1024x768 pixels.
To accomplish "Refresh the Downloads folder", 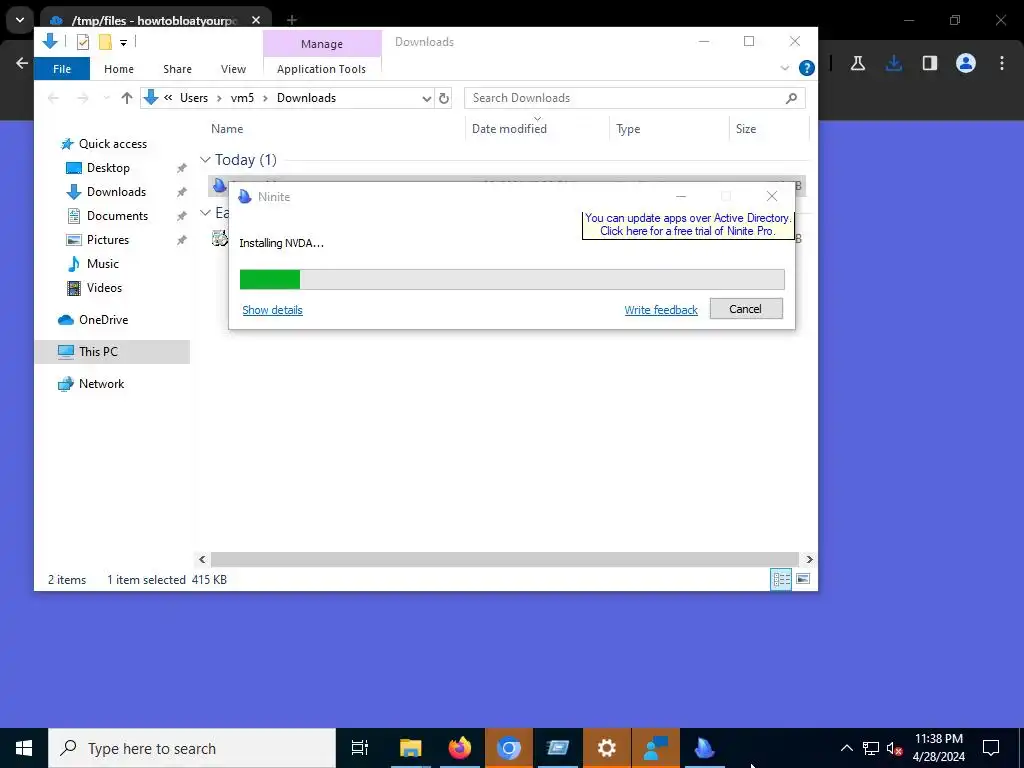I will coord(444,99).
